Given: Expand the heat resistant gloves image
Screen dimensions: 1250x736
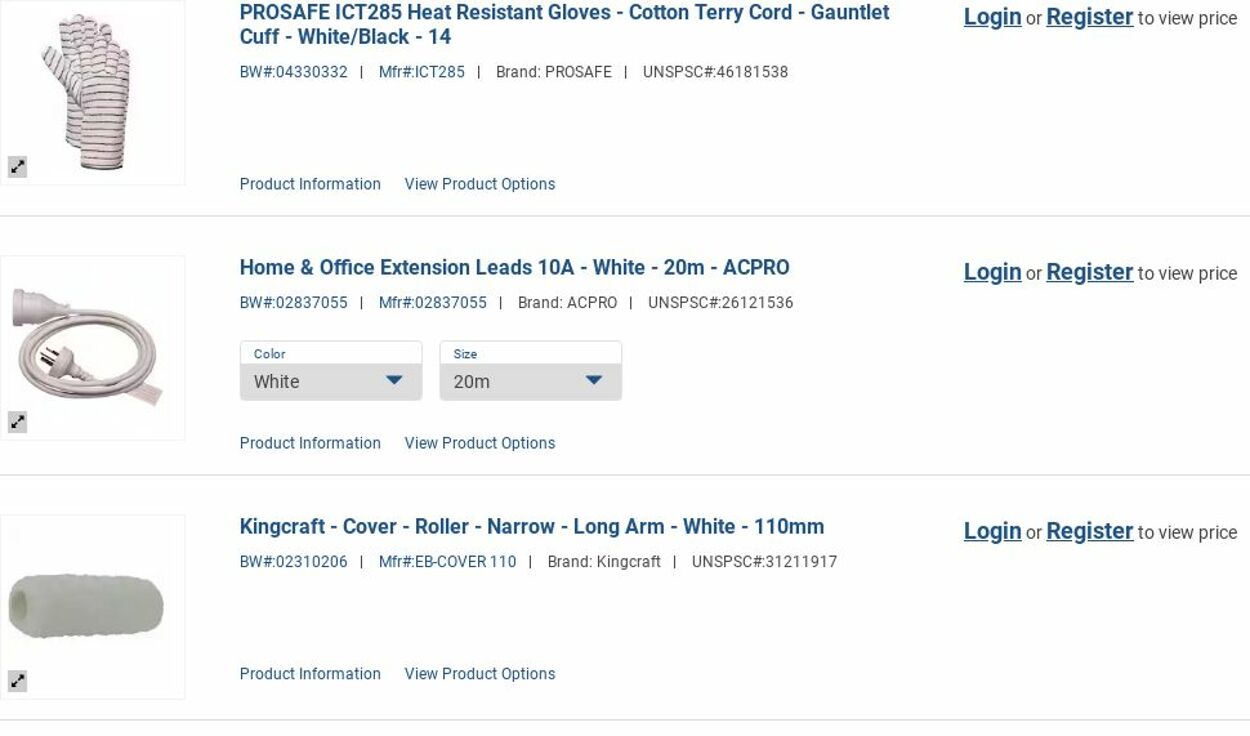Looking at the screenshot, I should (x=17, y=167).
